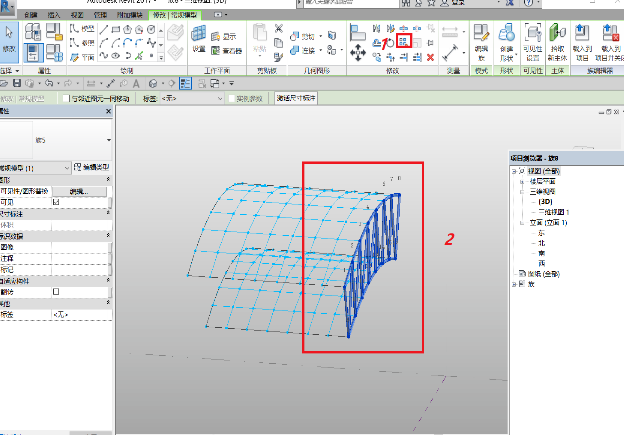Click the Match Type Properties icon

(279, 57)
